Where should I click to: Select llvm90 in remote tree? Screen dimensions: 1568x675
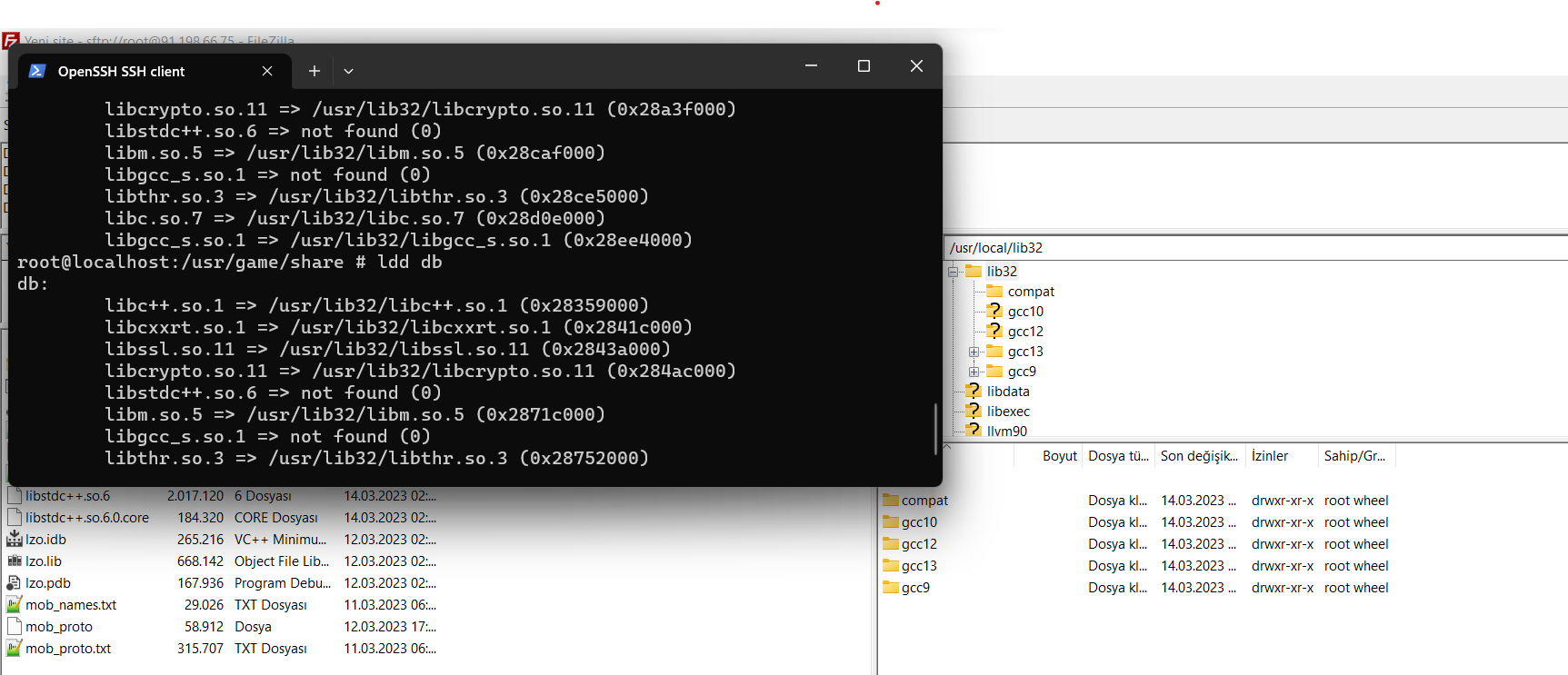pos(1007,432)
